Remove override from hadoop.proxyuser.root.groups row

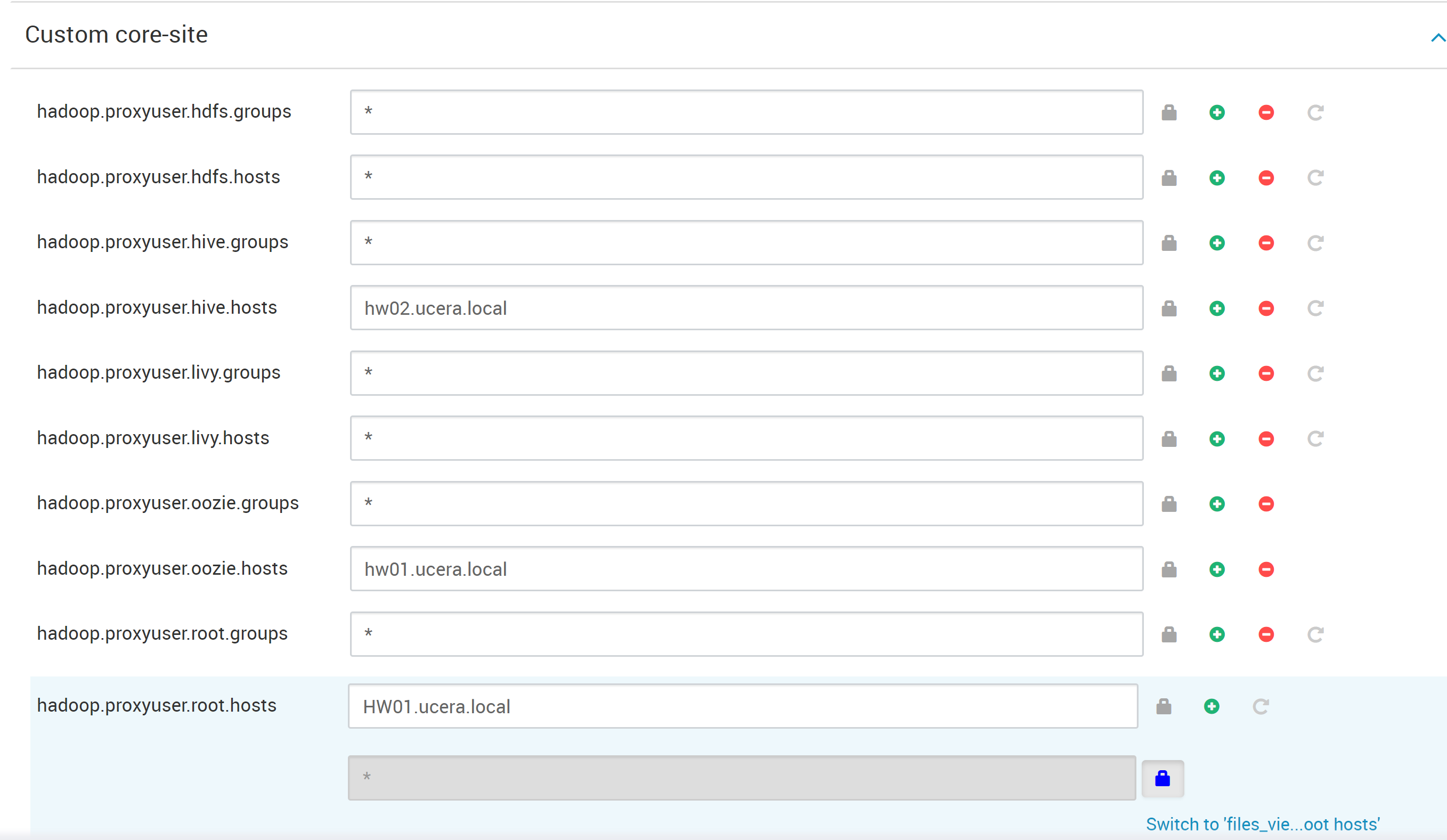tap(1266, 634)
